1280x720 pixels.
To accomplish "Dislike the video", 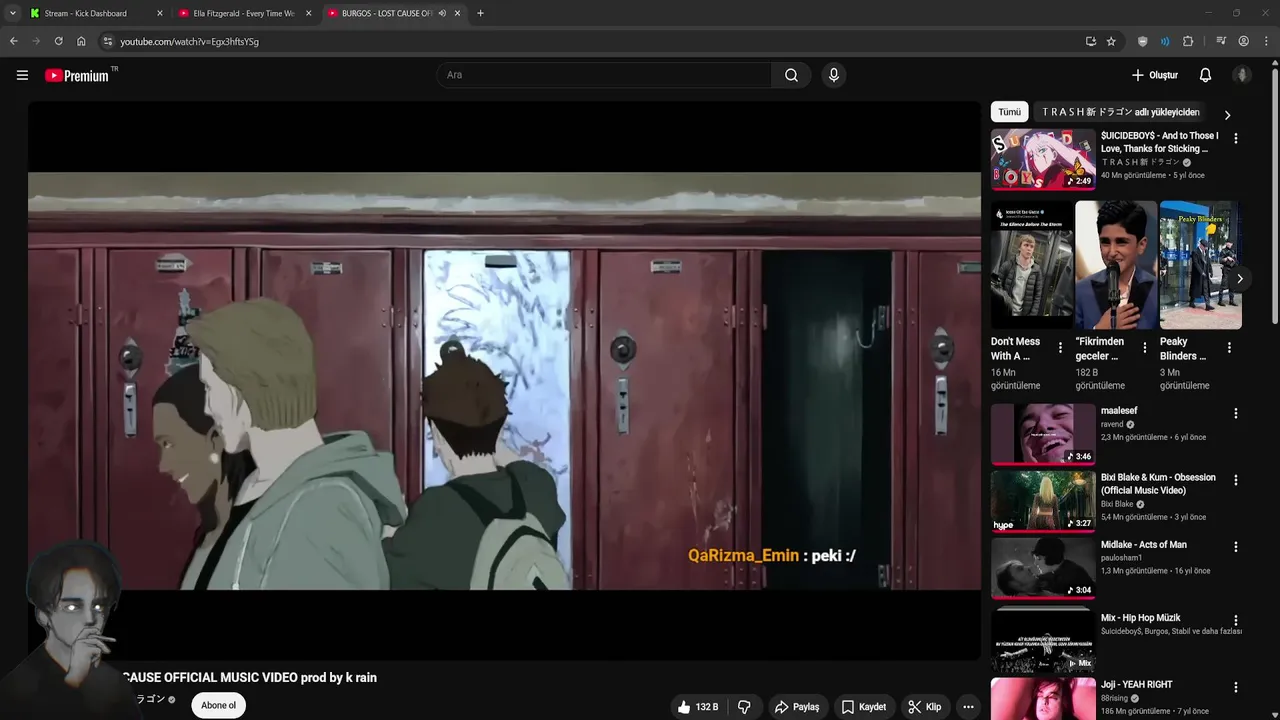I will pos(744,707).
